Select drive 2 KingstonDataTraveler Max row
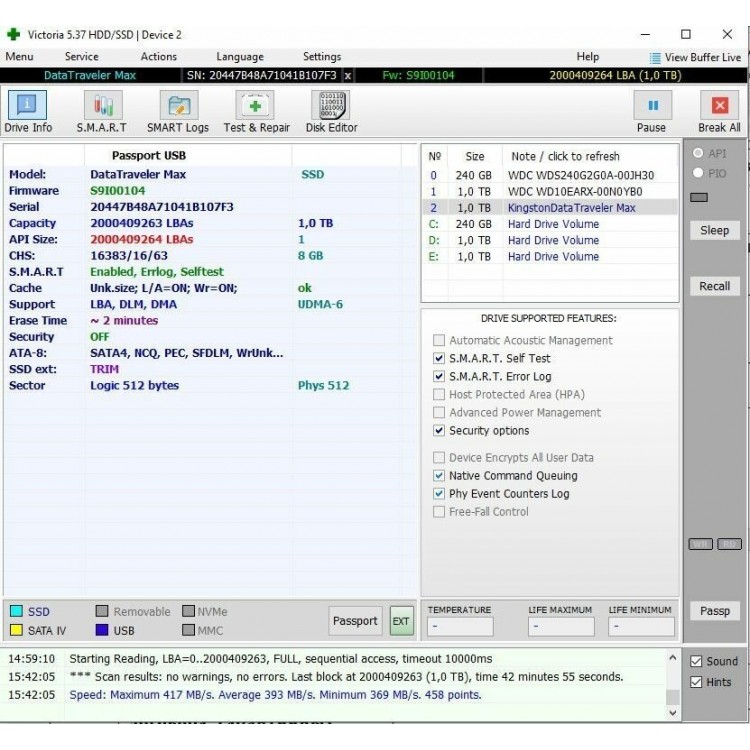The image size is (750, 750). [550, 208]
